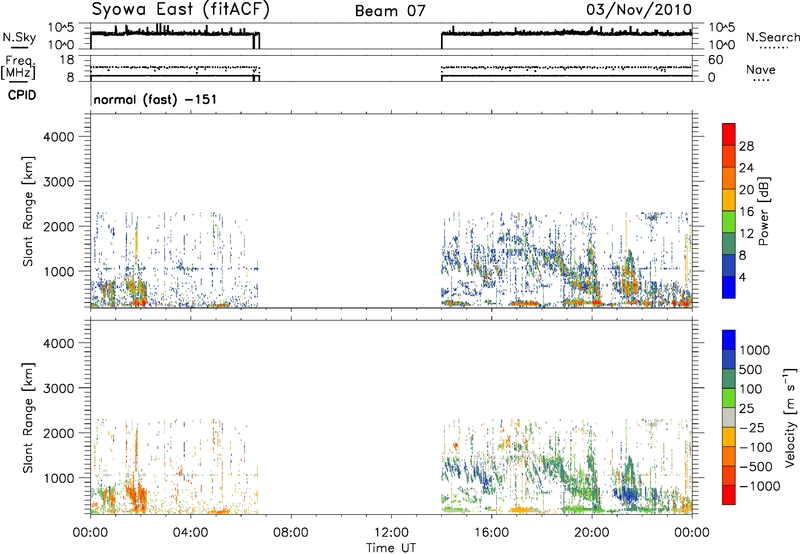This screenshot has height=554, width=800.
Task: Click the 'Syowa East (fitACF)' plot title
Action: (180, 10)
